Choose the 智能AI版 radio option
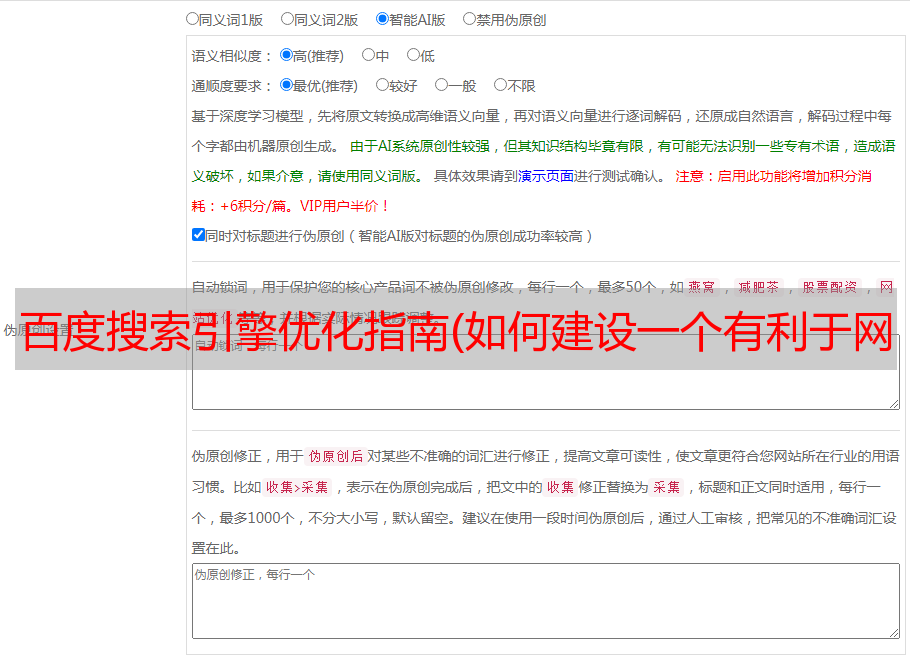The height and width of the screenshot is (658, 911). click(x=382, y=19)
